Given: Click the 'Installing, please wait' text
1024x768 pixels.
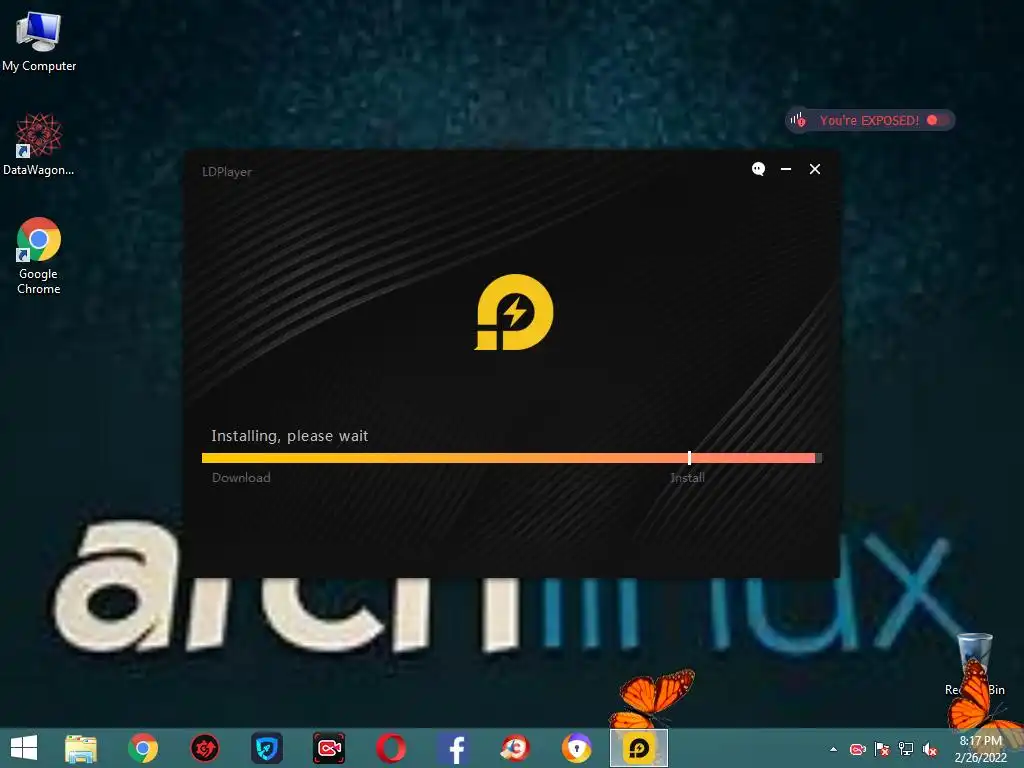Looking at the screenshot, I should [x=289, y=436].
